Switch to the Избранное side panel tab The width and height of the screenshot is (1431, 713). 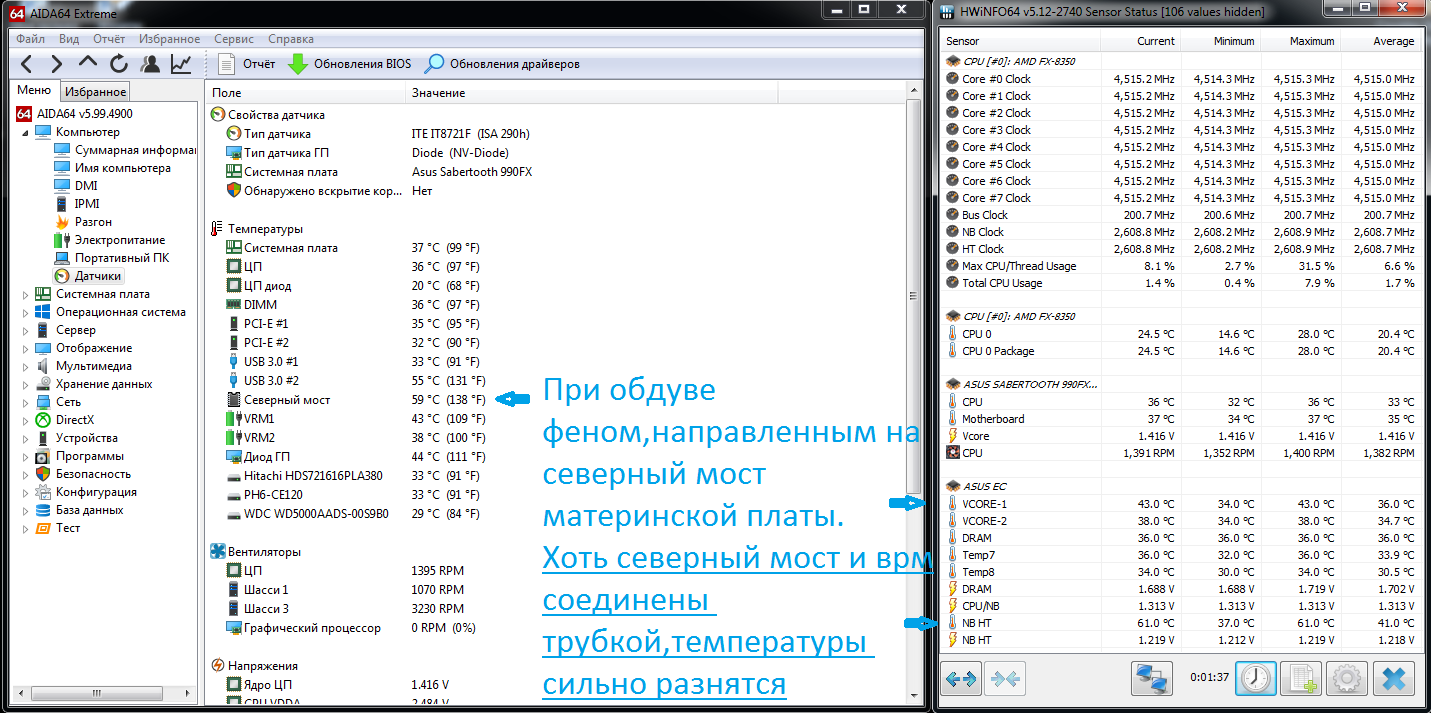coord(94,92)
